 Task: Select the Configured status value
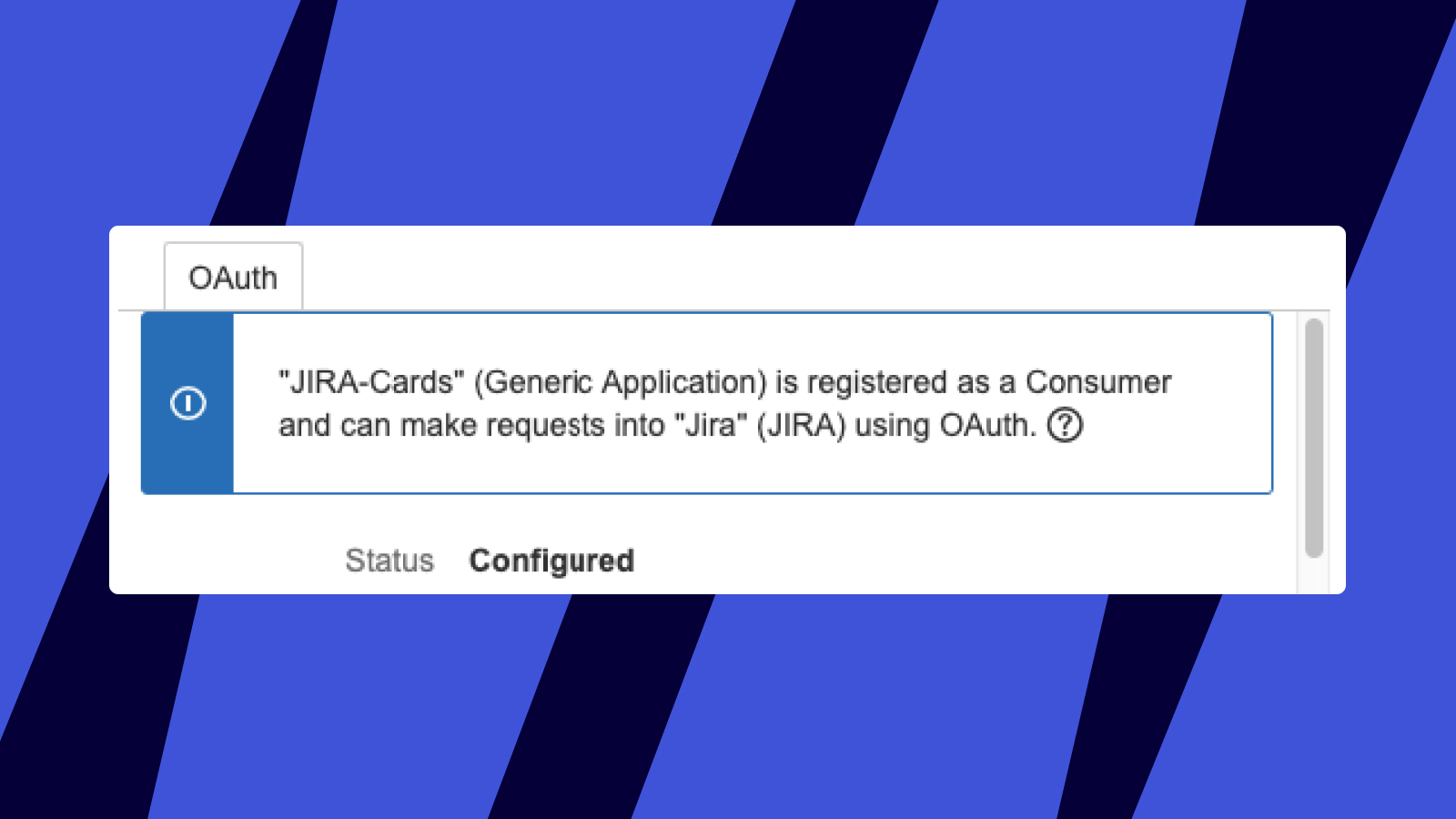pos(551,561)
